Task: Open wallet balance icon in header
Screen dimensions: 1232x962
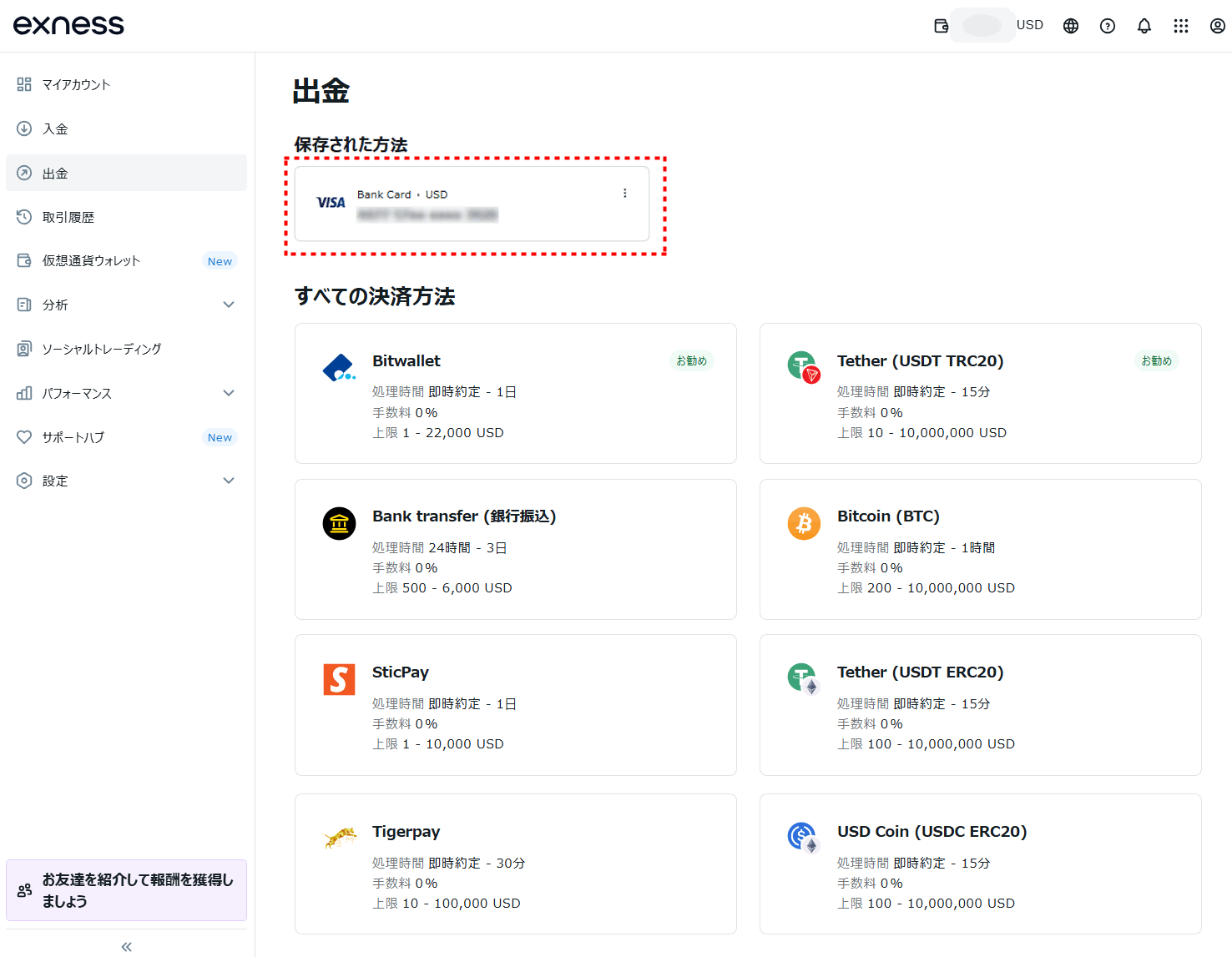Action: click(941, 26)
